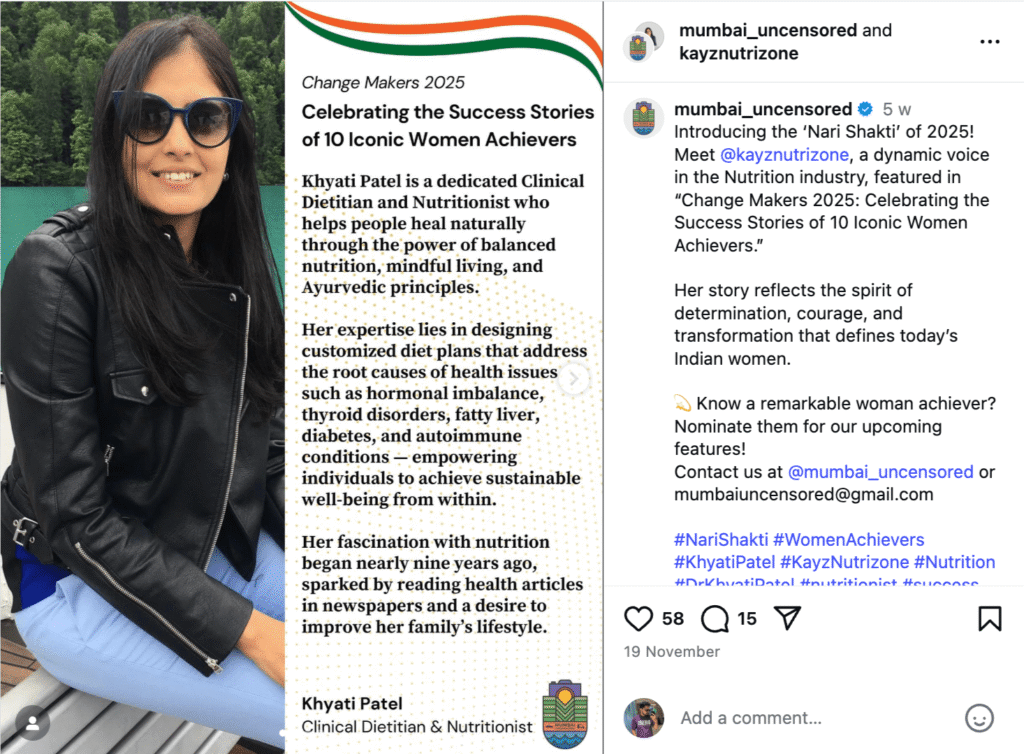
Task: Like the post with the heart icon
Action: (x=638, y=619)
